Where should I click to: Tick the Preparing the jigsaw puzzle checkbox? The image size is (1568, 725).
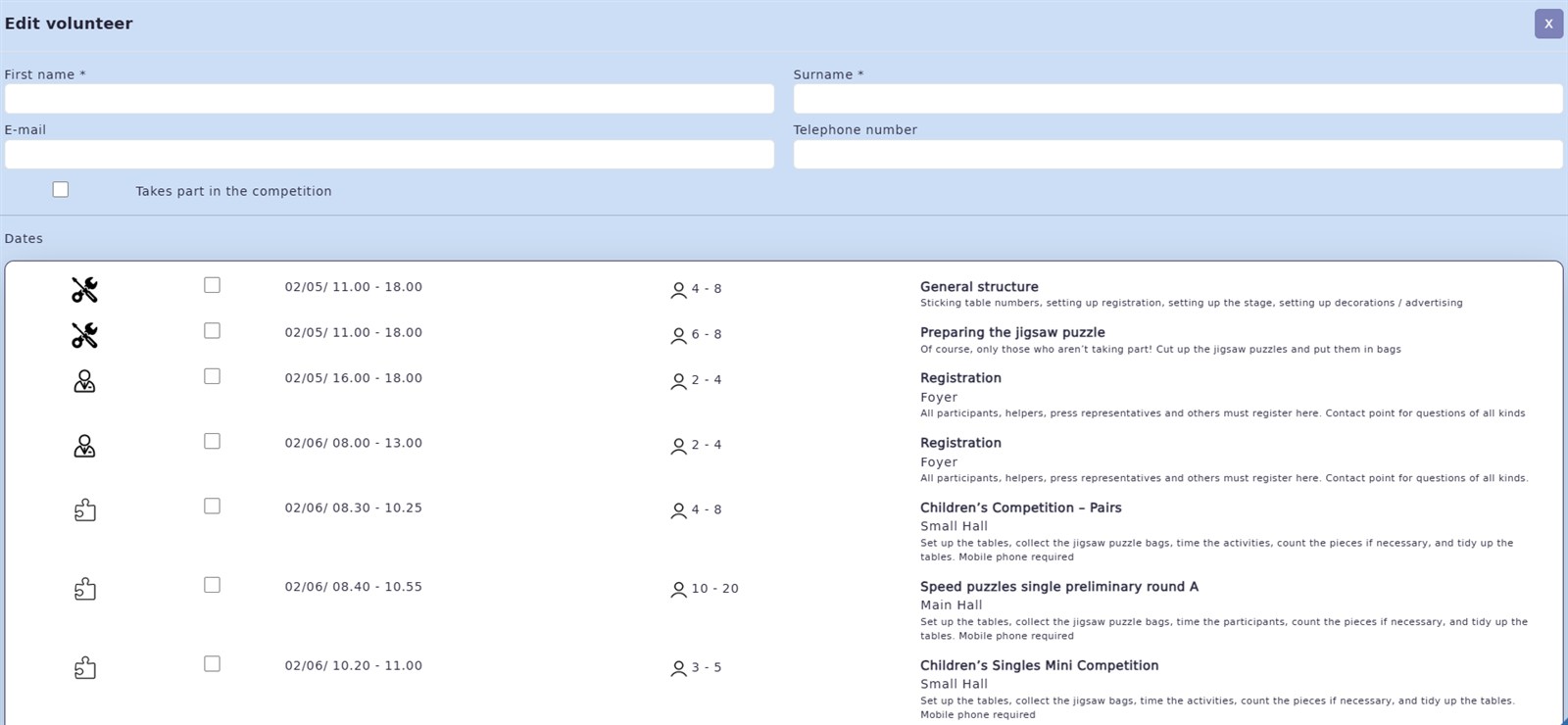click(x=212, y=331)
